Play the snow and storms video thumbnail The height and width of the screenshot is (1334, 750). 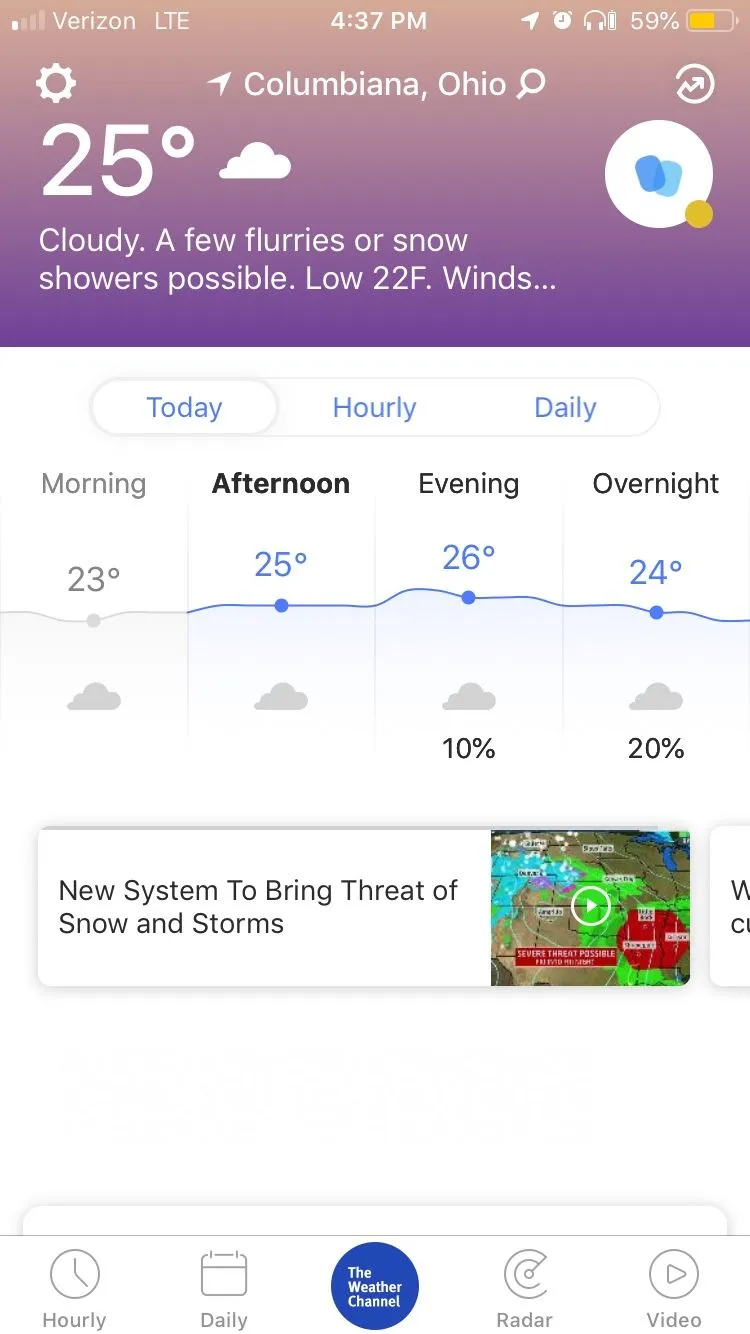(590, 908)
